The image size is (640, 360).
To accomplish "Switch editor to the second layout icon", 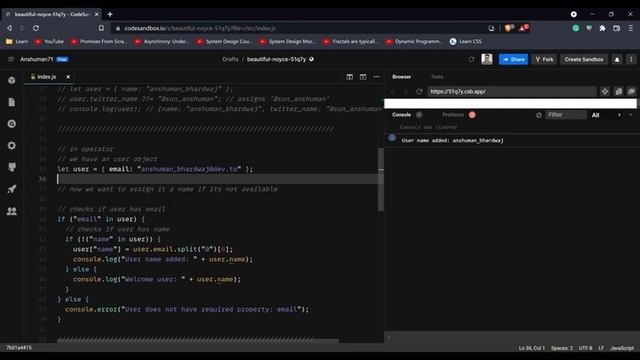I will [363, 77].
